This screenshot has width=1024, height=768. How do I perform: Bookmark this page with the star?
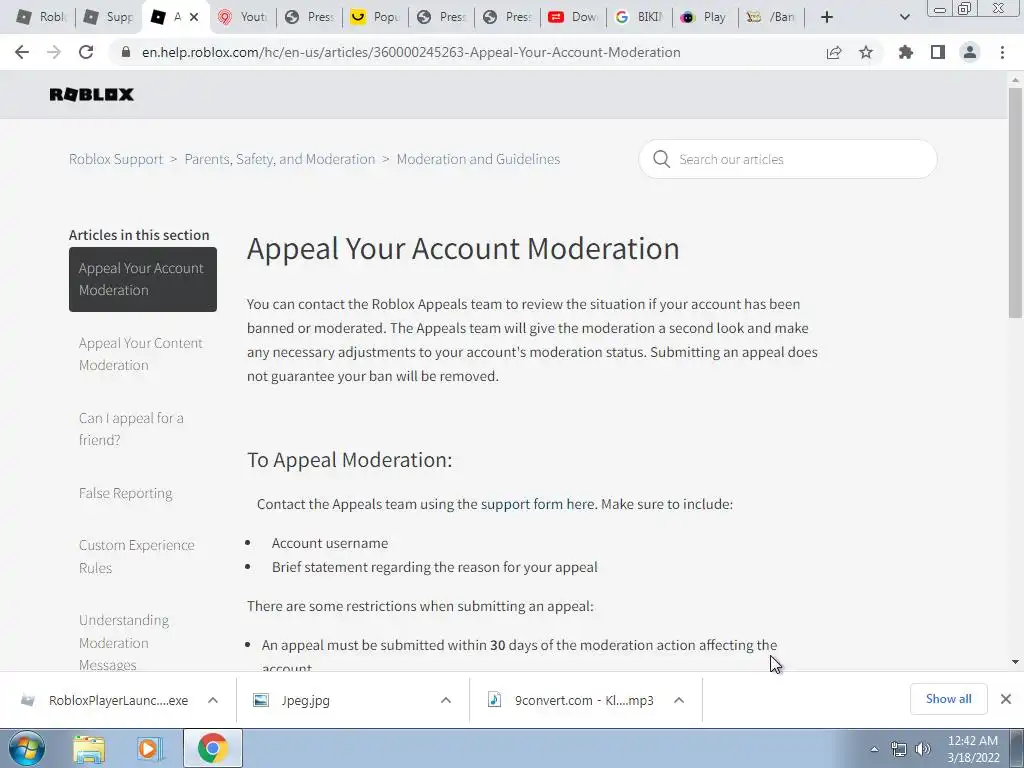[866, 52]
